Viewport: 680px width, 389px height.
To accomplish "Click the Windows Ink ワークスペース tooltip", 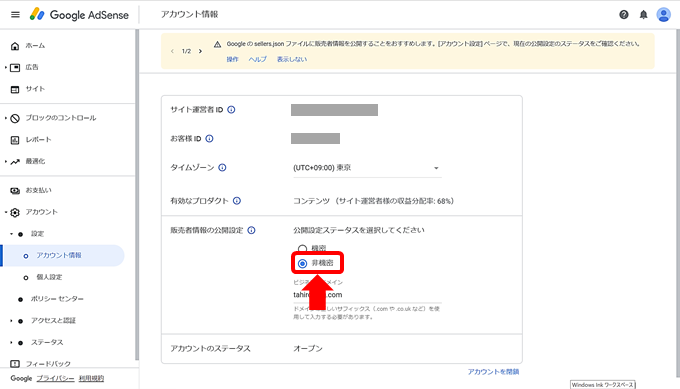I will [x=603, y=385].
